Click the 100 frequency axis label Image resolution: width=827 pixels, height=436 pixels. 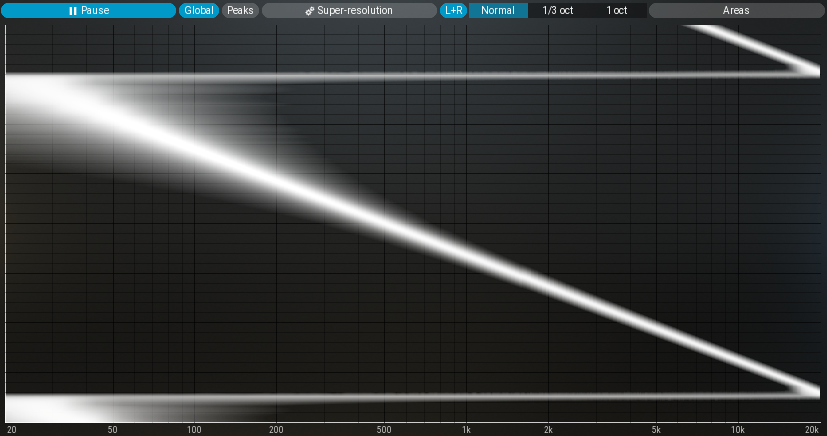[194, 430]
